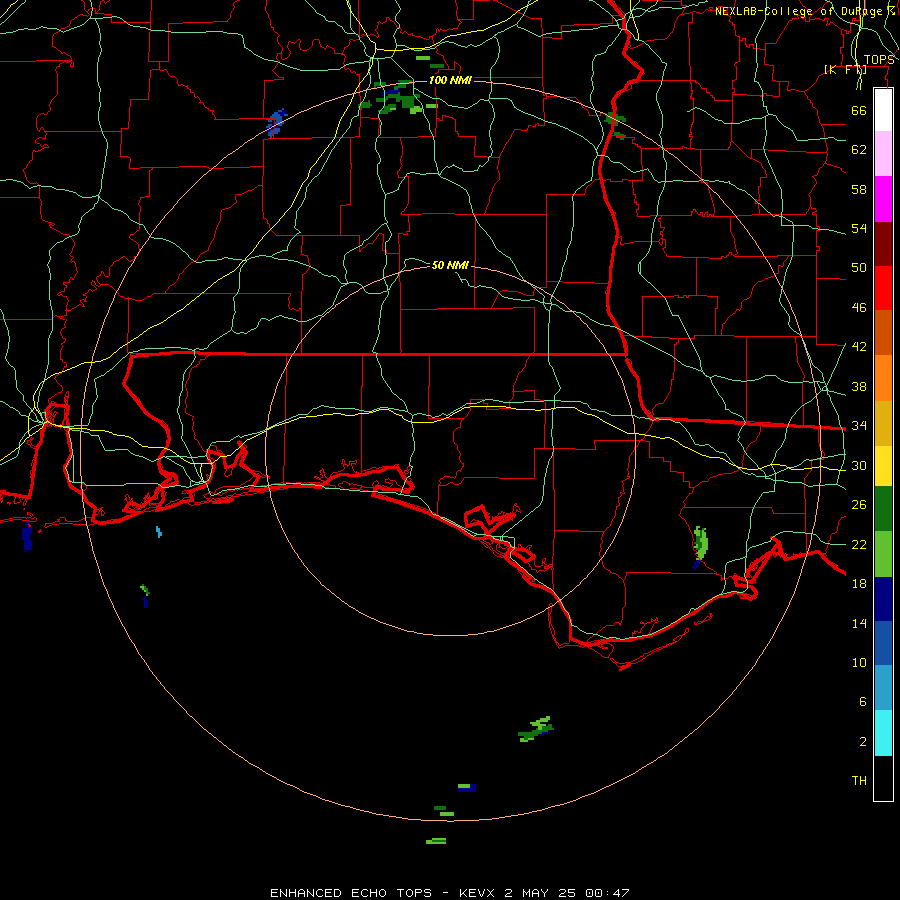Click the green and navy echo bar just inside the ring bottom
Screen dimensions: 900x900
click(467, 787)
